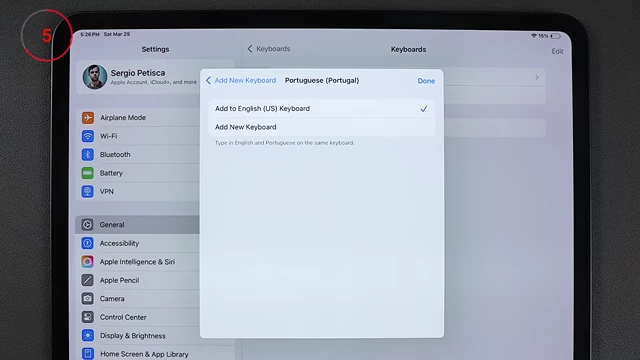Screen dimensions: 640x360
Task: Tap time 5:26 PM in status bar
Action: 90,34
